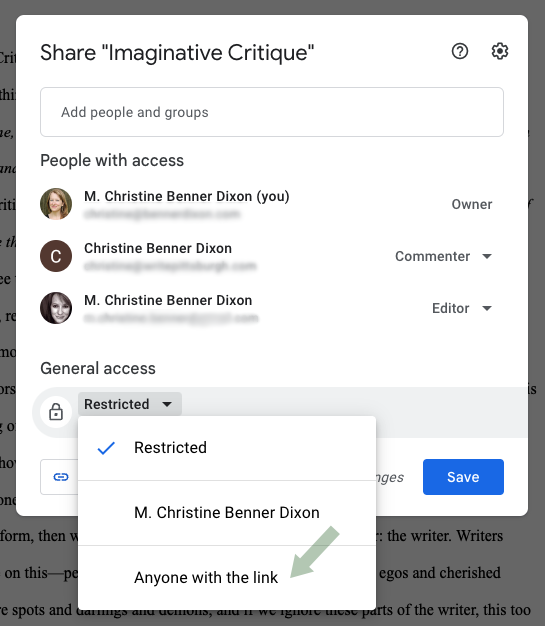The height and width of the screenshot is (626, 545).
Task: Open the Commenter role dropdown
Action: [x=443, y=256]
